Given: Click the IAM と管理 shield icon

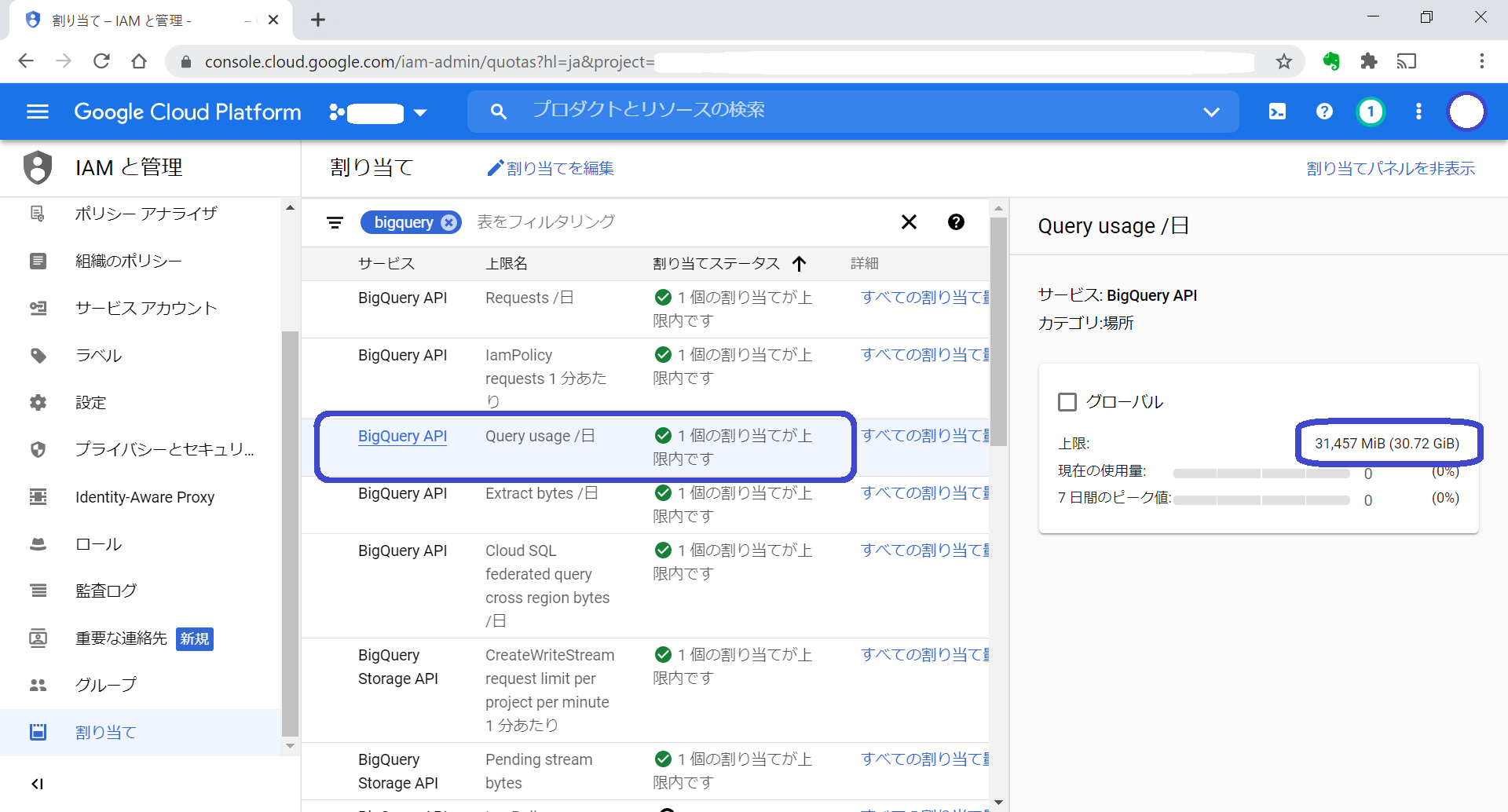Looking at the screenshot, I should click(38, 167).
